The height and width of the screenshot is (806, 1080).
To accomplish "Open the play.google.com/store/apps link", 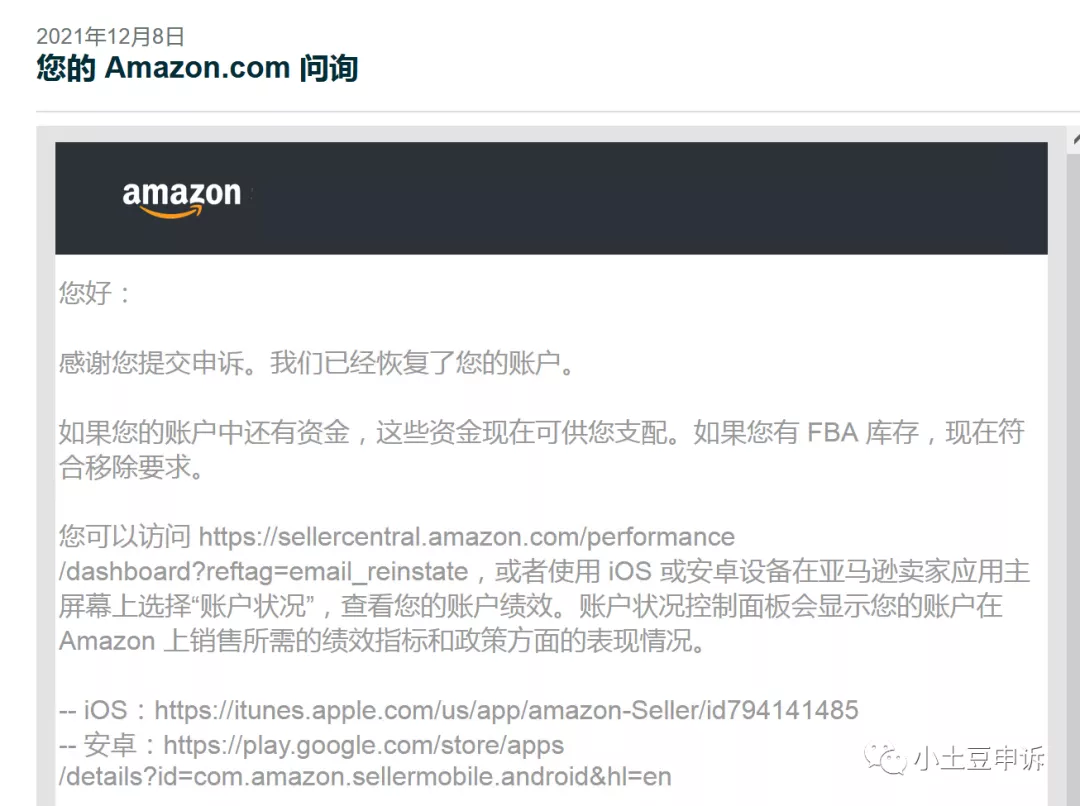I will (364, 745).
